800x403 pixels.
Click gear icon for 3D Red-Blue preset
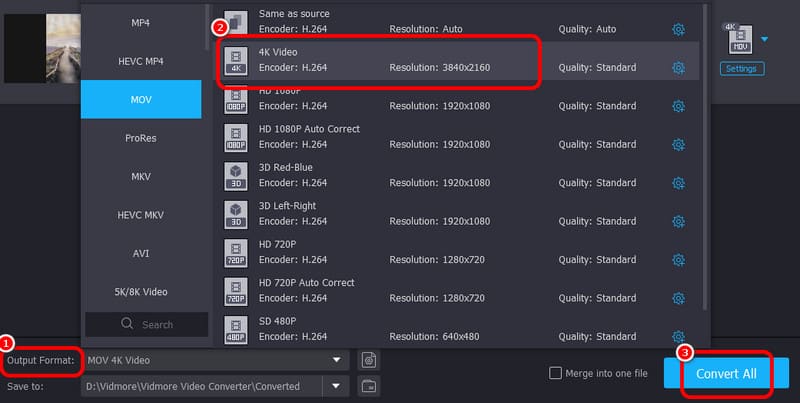[x=678, y=183]
